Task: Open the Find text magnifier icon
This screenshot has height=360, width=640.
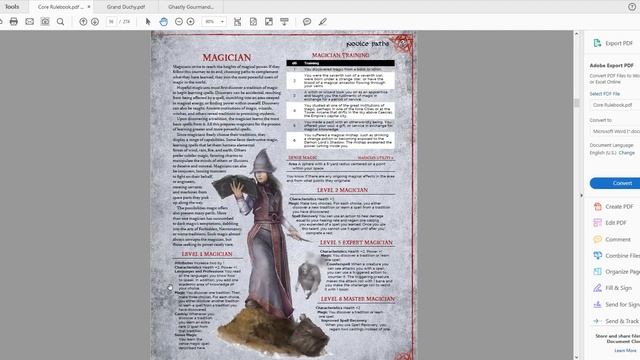Action: (60, 22)
